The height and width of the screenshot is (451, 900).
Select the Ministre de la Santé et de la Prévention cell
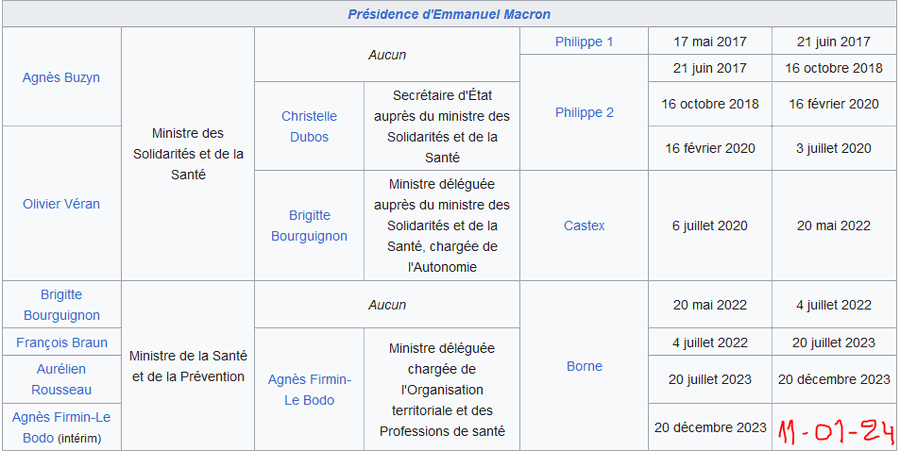[x=188, y=366]
